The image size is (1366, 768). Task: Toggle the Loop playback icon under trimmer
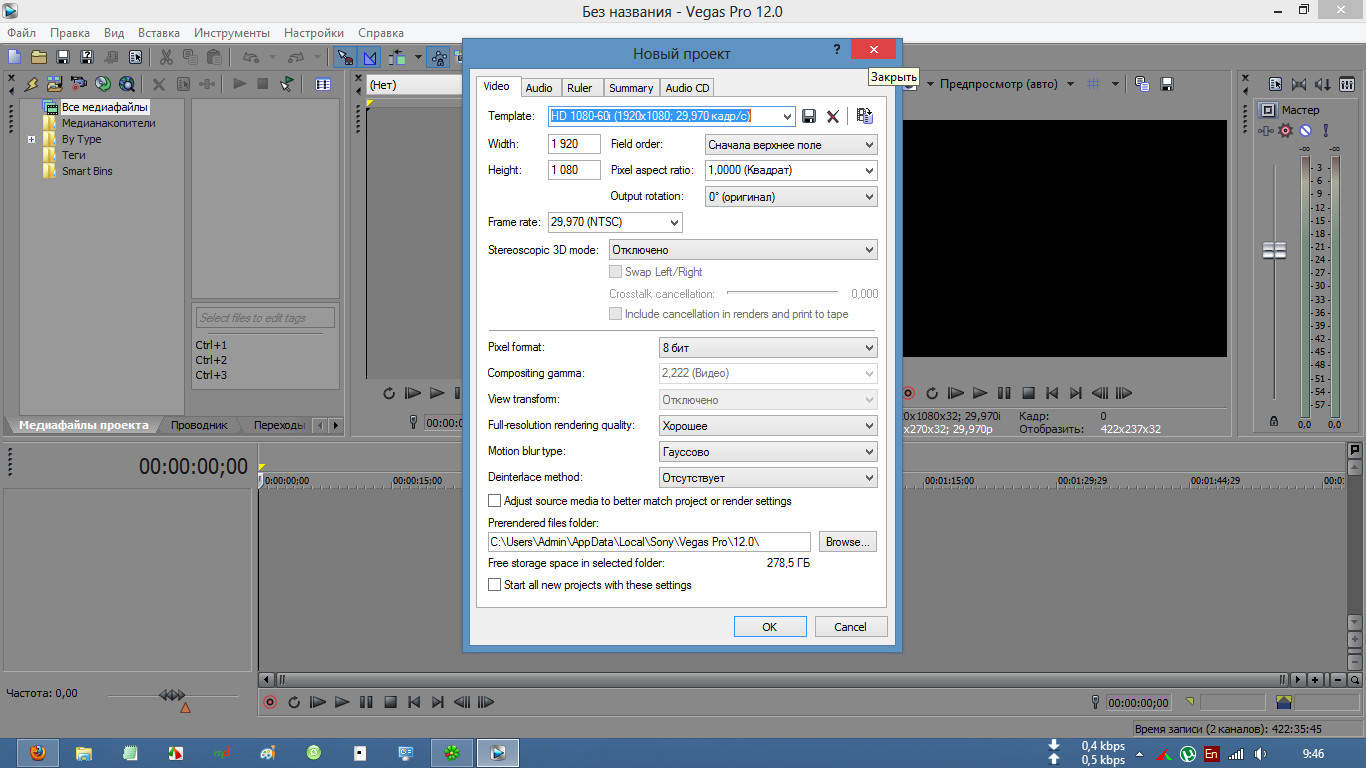(x=389, y=393)
